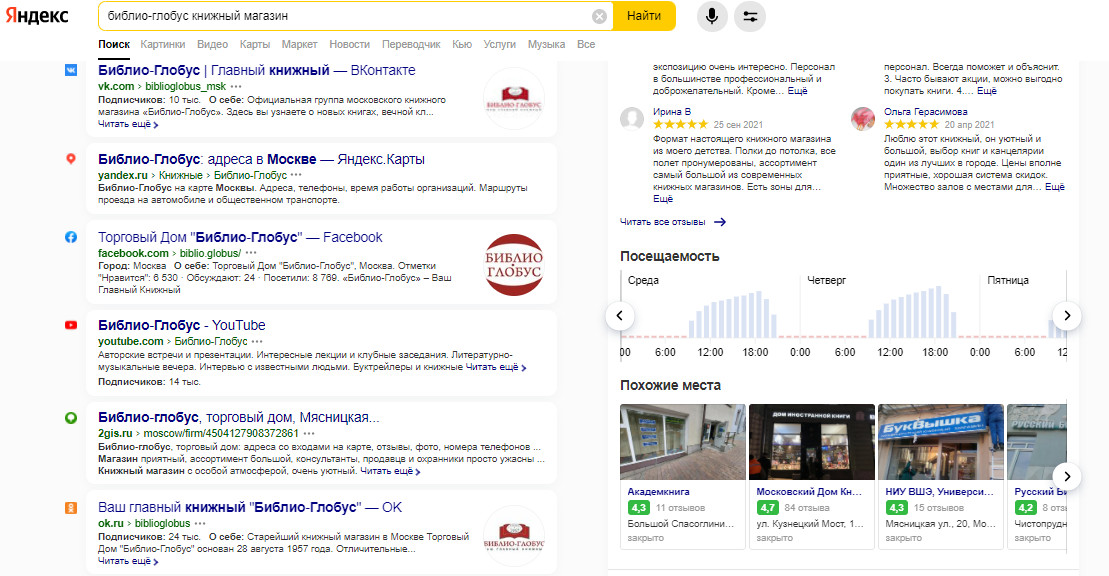The image size is (1109, 576).
Task: Go to next days in Посещаемость chart
Action: (1067, 316)
